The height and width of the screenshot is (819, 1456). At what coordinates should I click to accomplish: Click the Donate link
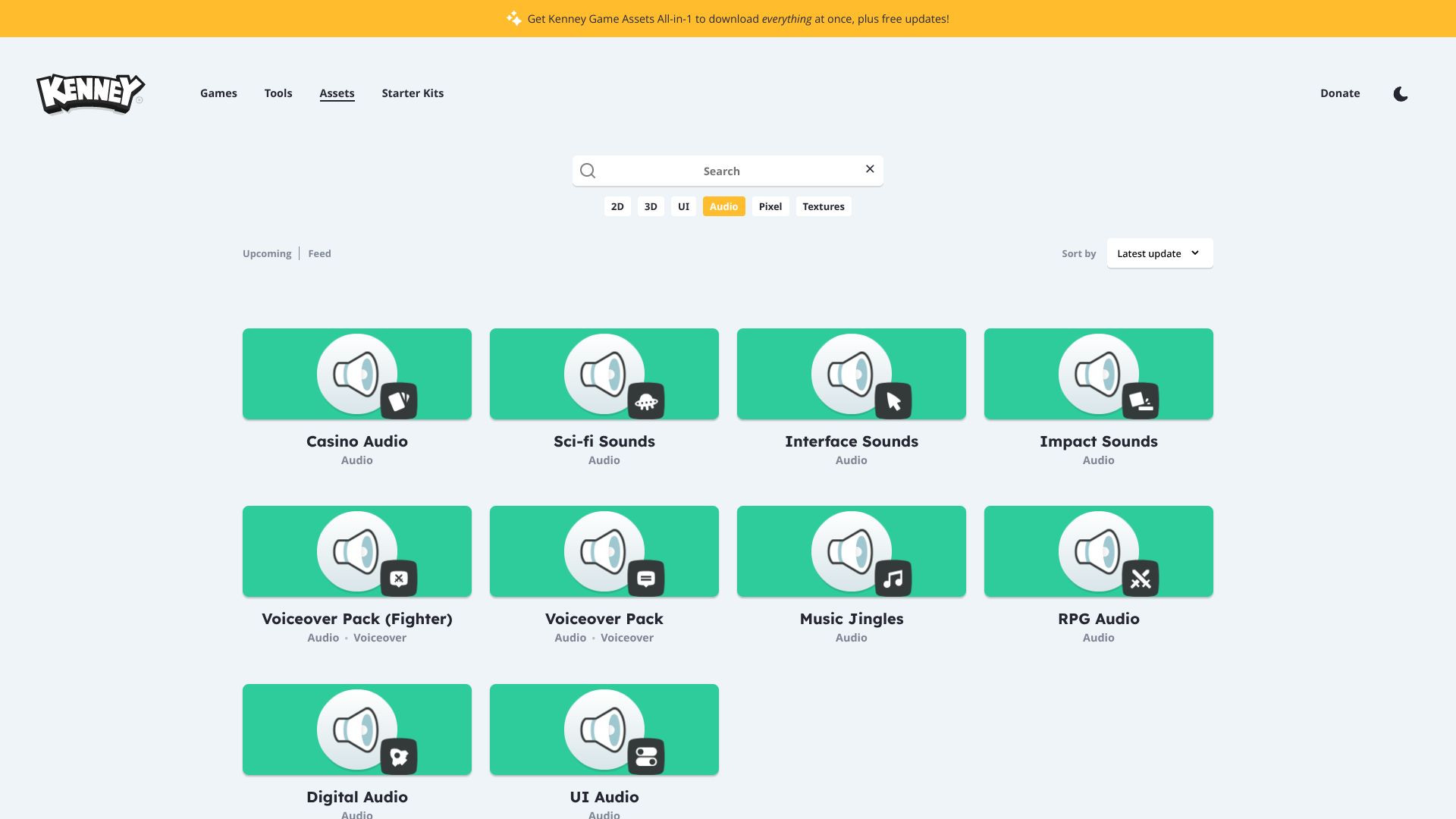tap(1340, 93)
